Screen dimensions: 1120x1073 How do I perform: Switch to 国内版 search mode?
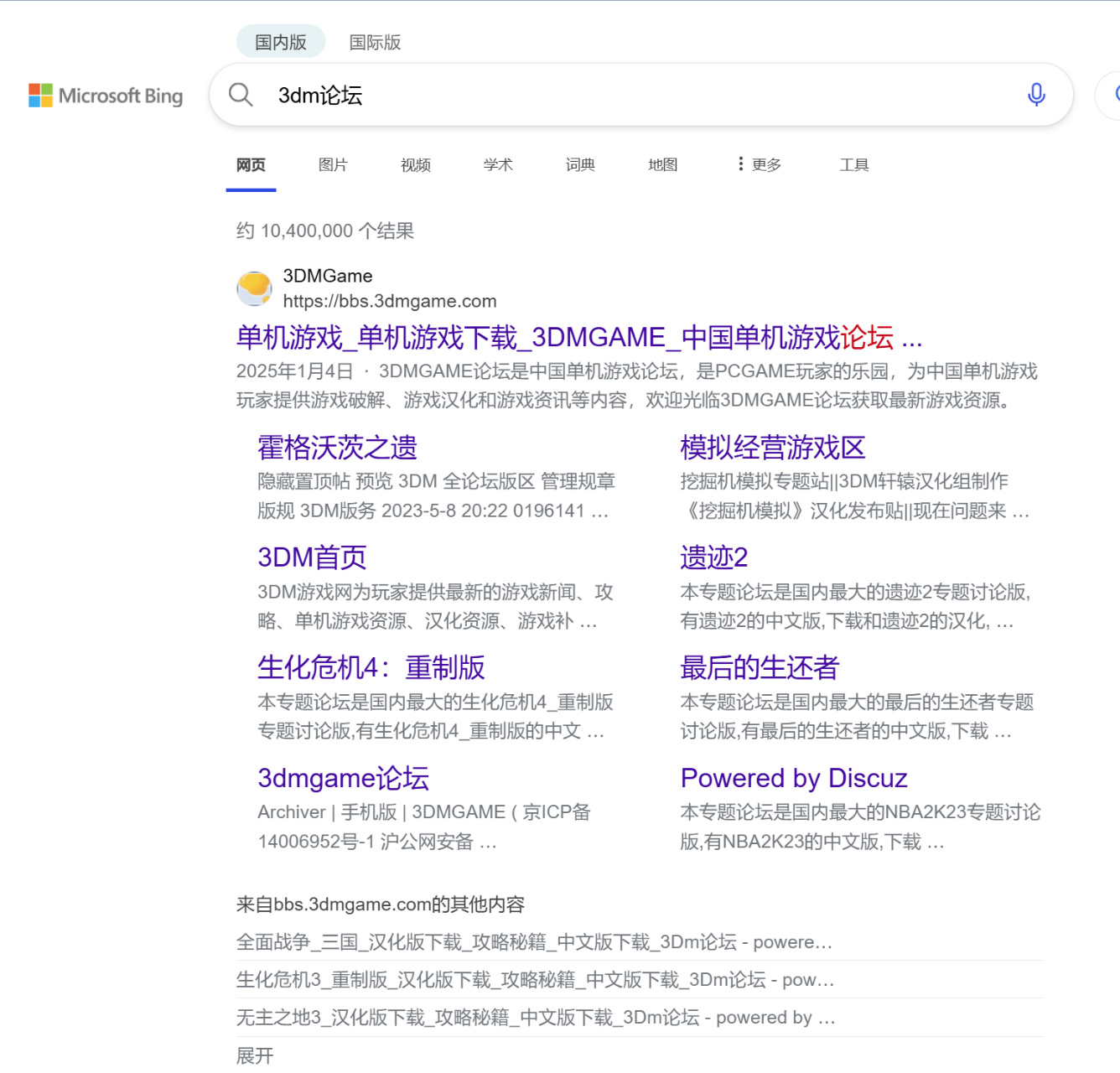(x=281, y=42)
